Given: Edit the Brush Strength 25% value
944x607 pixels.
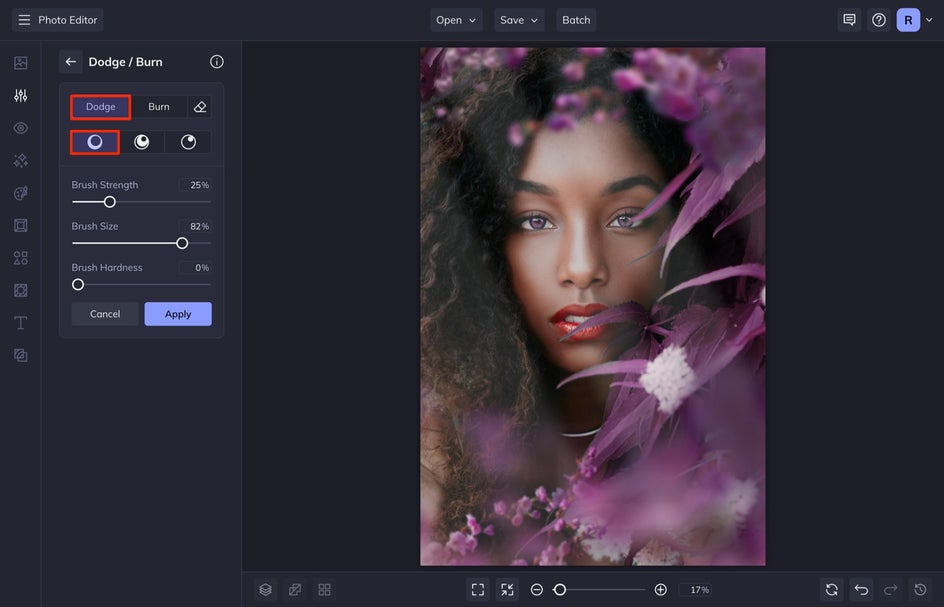Looking at the screenshot, I should (195, 185).
